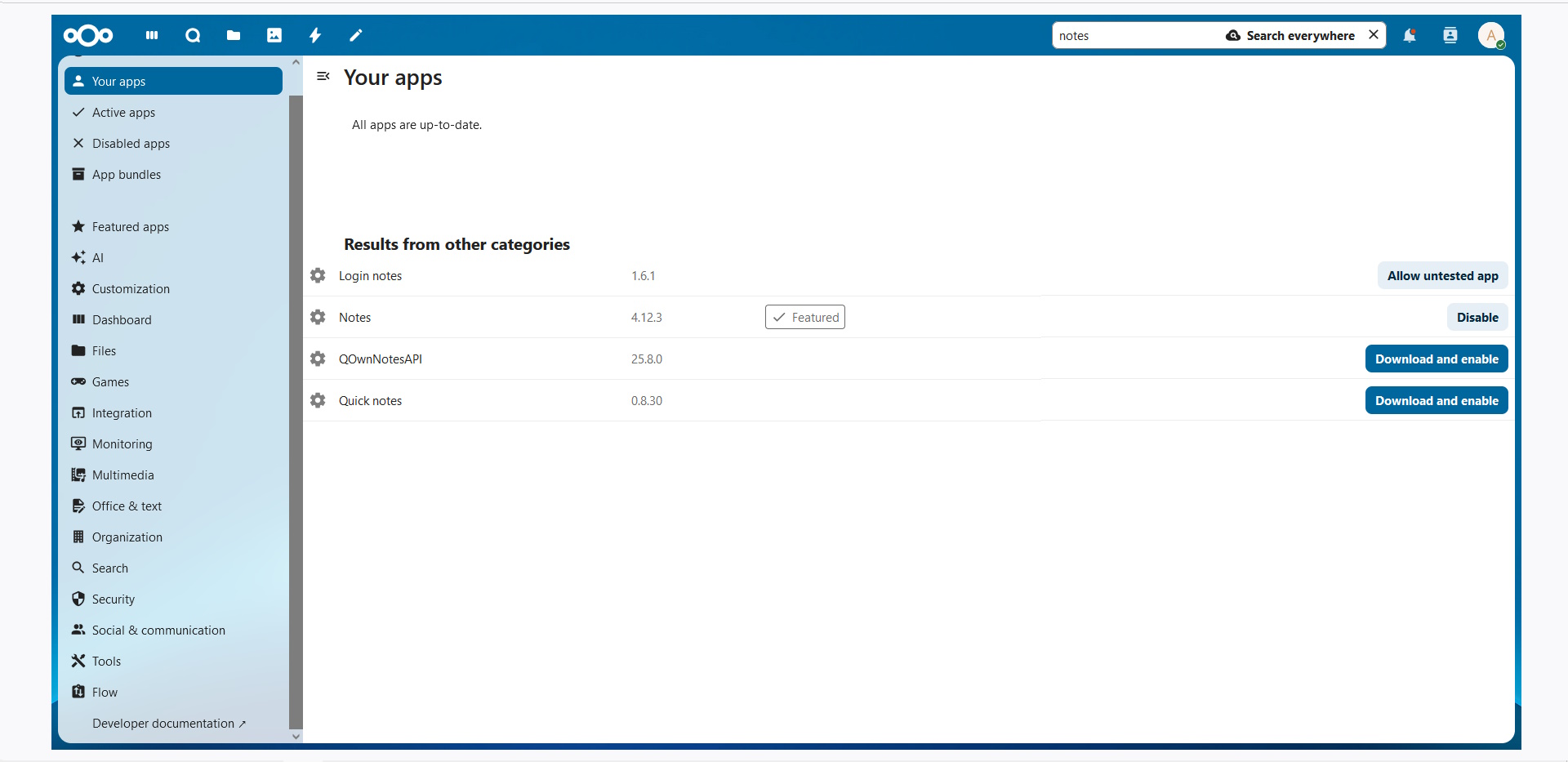This screenshot has width=1568, height=762.
Task: Download and enable Quick notes
Action: 1437,400
